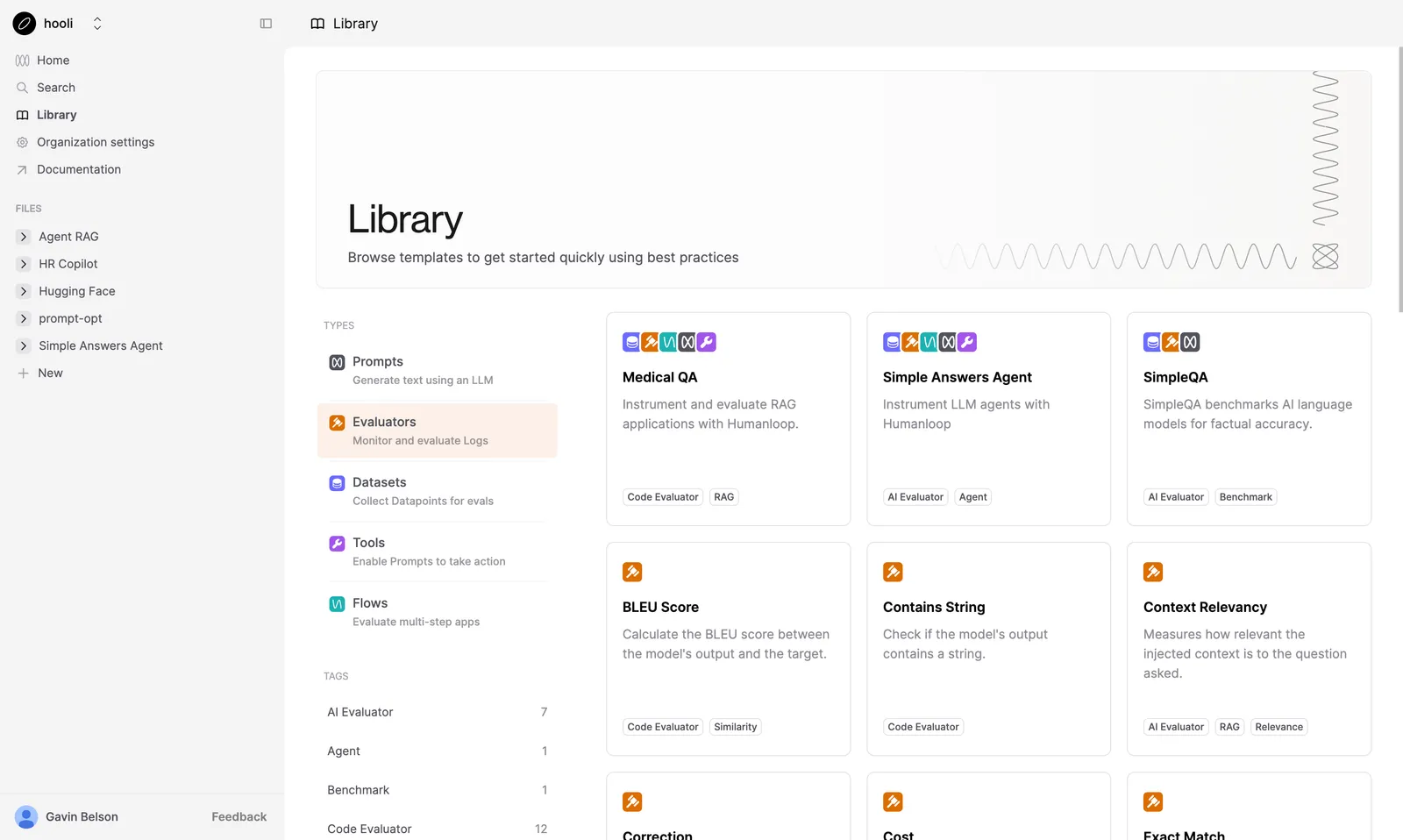Select the HR Copilot folder name
The height and width of the screenshot is (840, 1403).
click(68, 264)
